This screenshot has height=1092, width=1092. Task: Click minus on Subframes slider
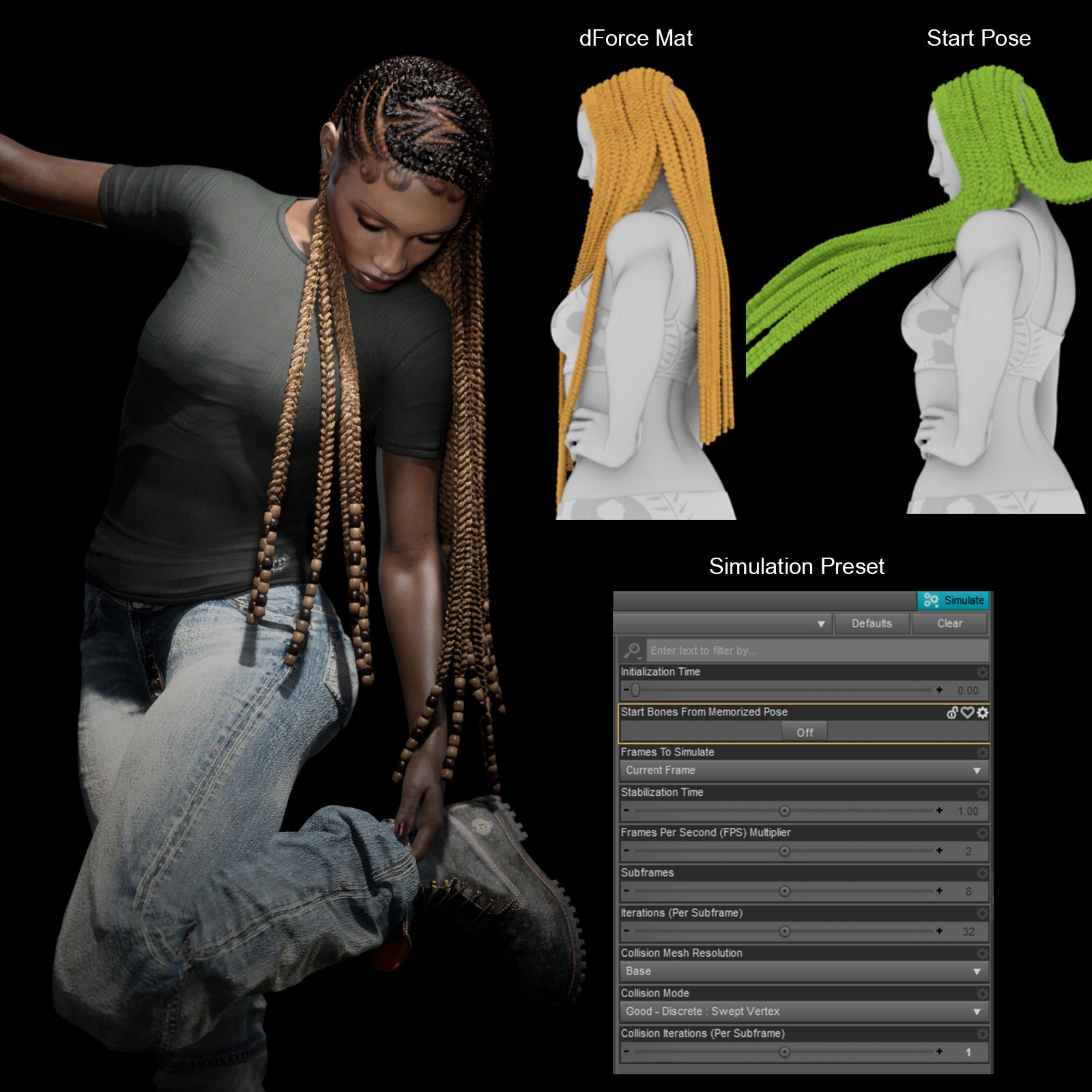[x=626, y=891]
